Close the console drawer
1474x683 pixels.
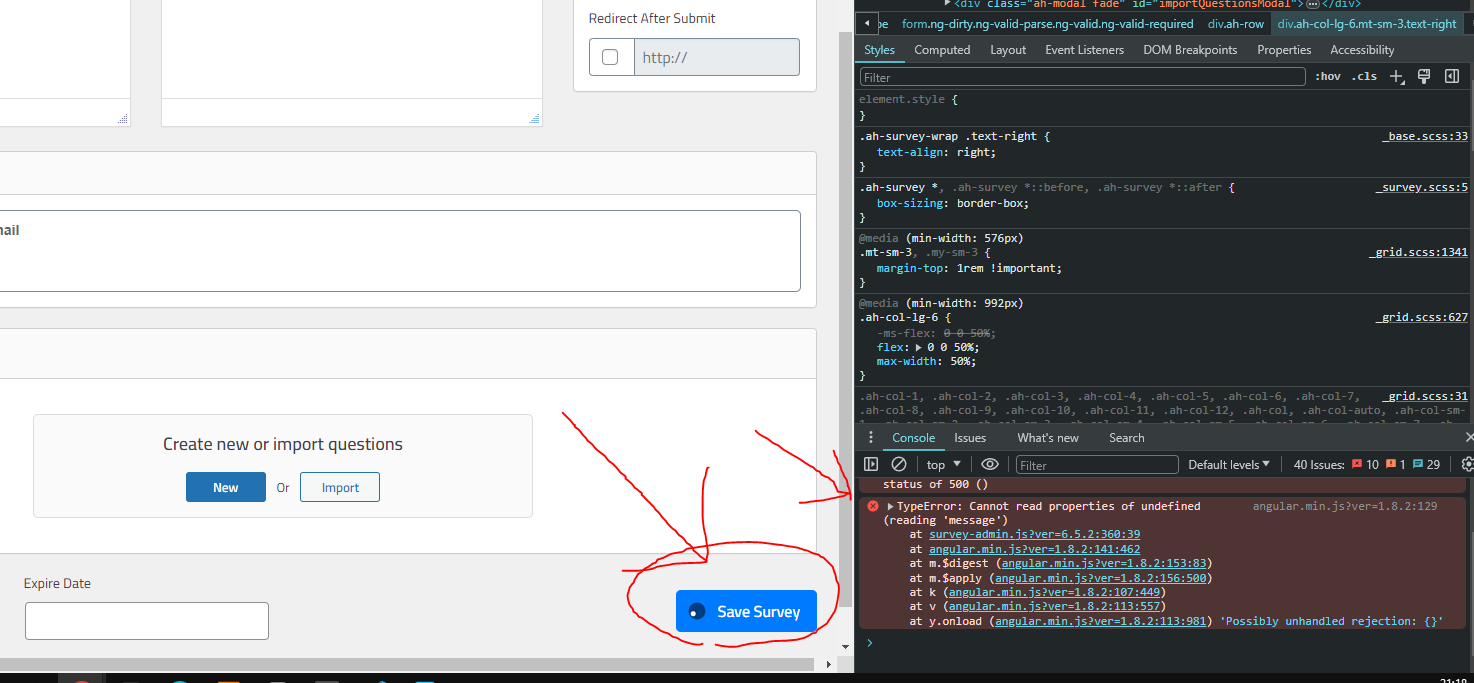tap(1469, 437)
